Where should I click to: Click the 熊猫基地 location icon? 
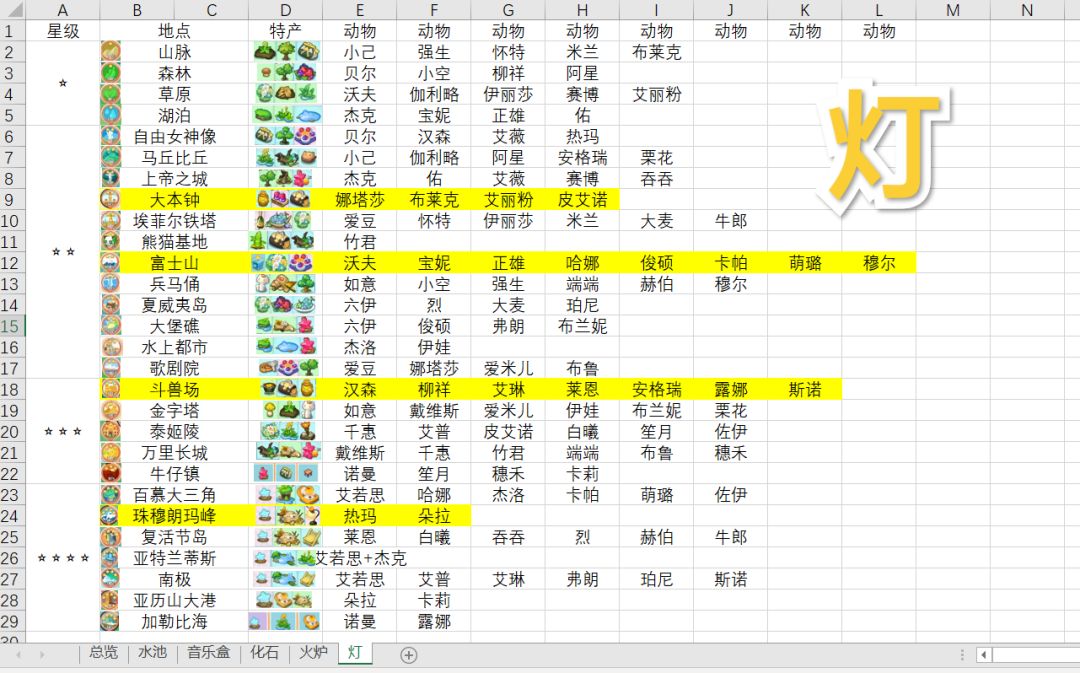(x=110, y=242)
